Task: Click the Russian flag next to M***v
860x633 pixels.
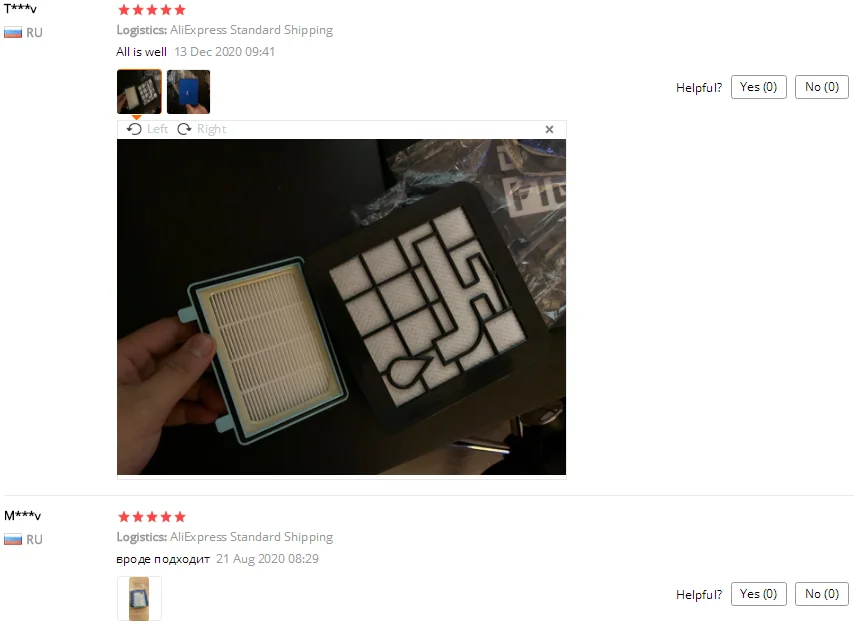Action: coord(13,540)
